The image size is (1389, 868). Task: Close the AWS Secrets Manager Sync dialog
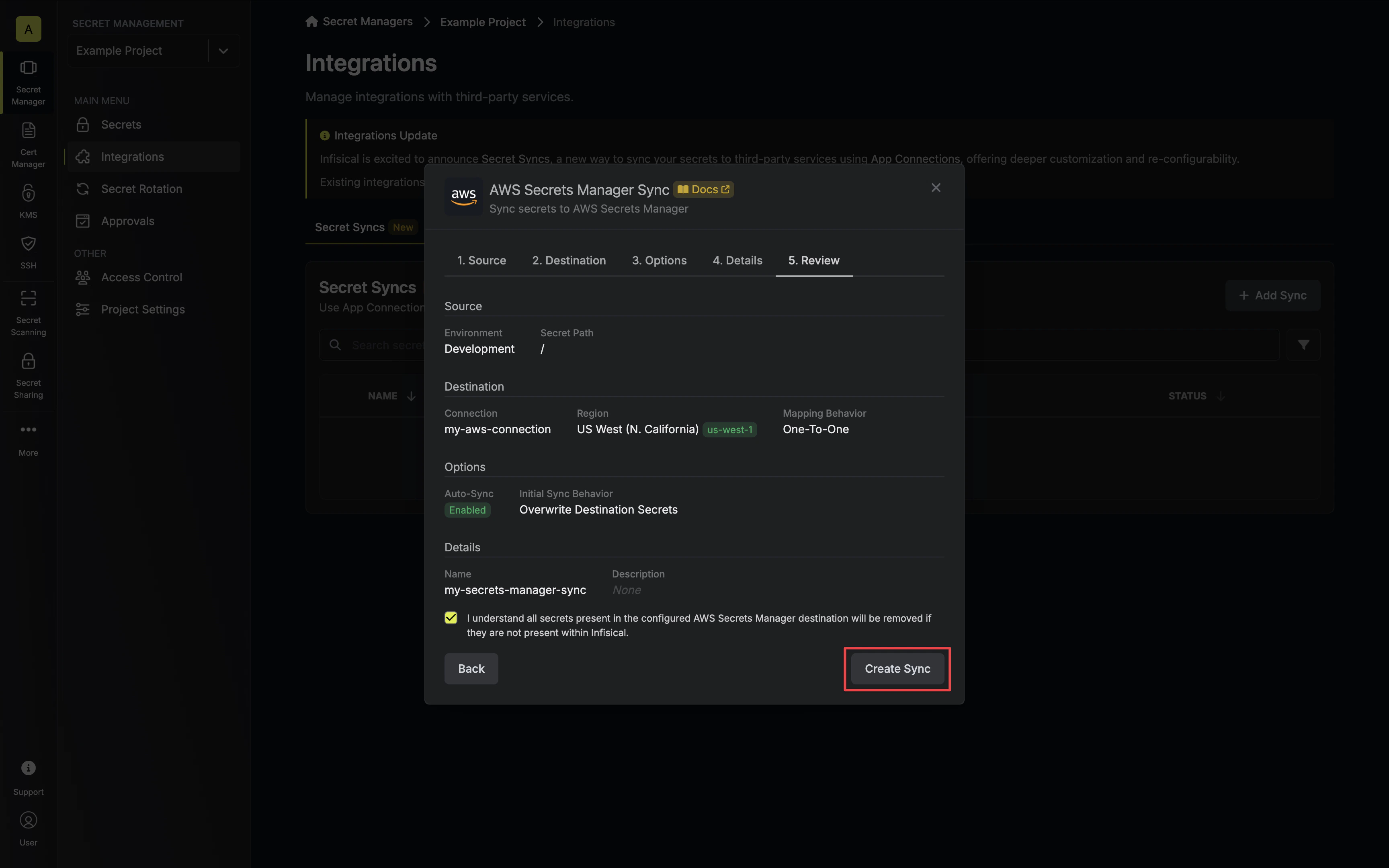click(x=936, y=188)
